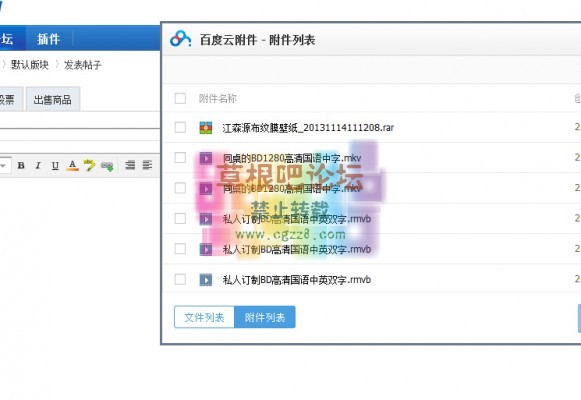This screenshot has height=400, width=581.
Task: Select the 出售商品 post type tab
Action: coord(53,99)
